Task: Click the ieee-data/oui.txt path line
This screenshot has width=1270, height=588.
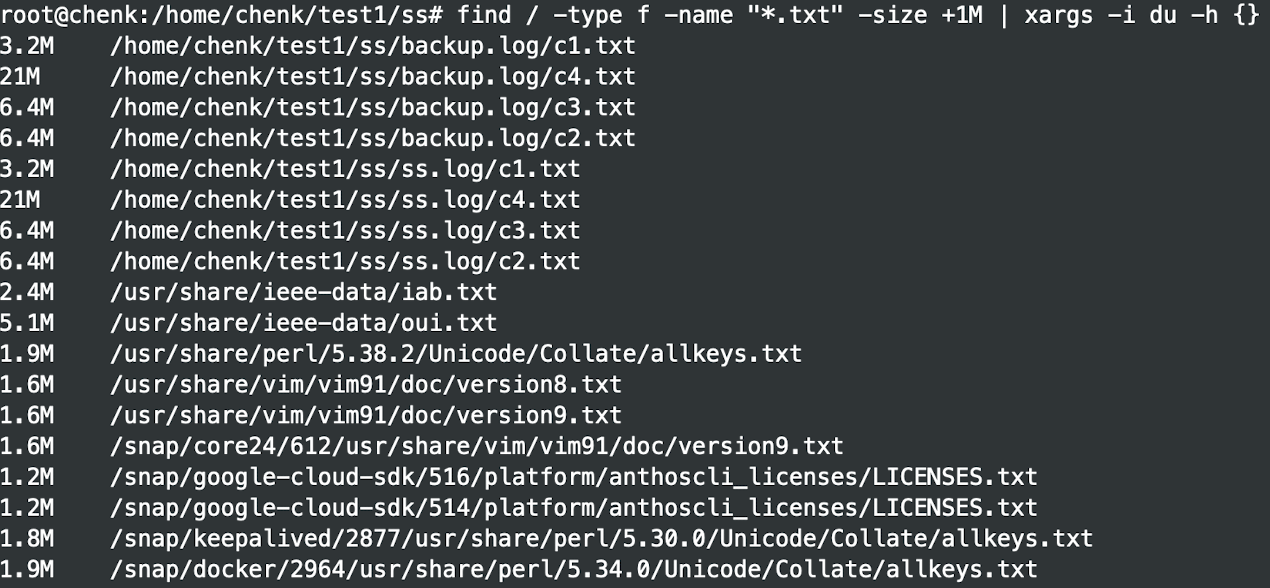Action: (304, 323)
